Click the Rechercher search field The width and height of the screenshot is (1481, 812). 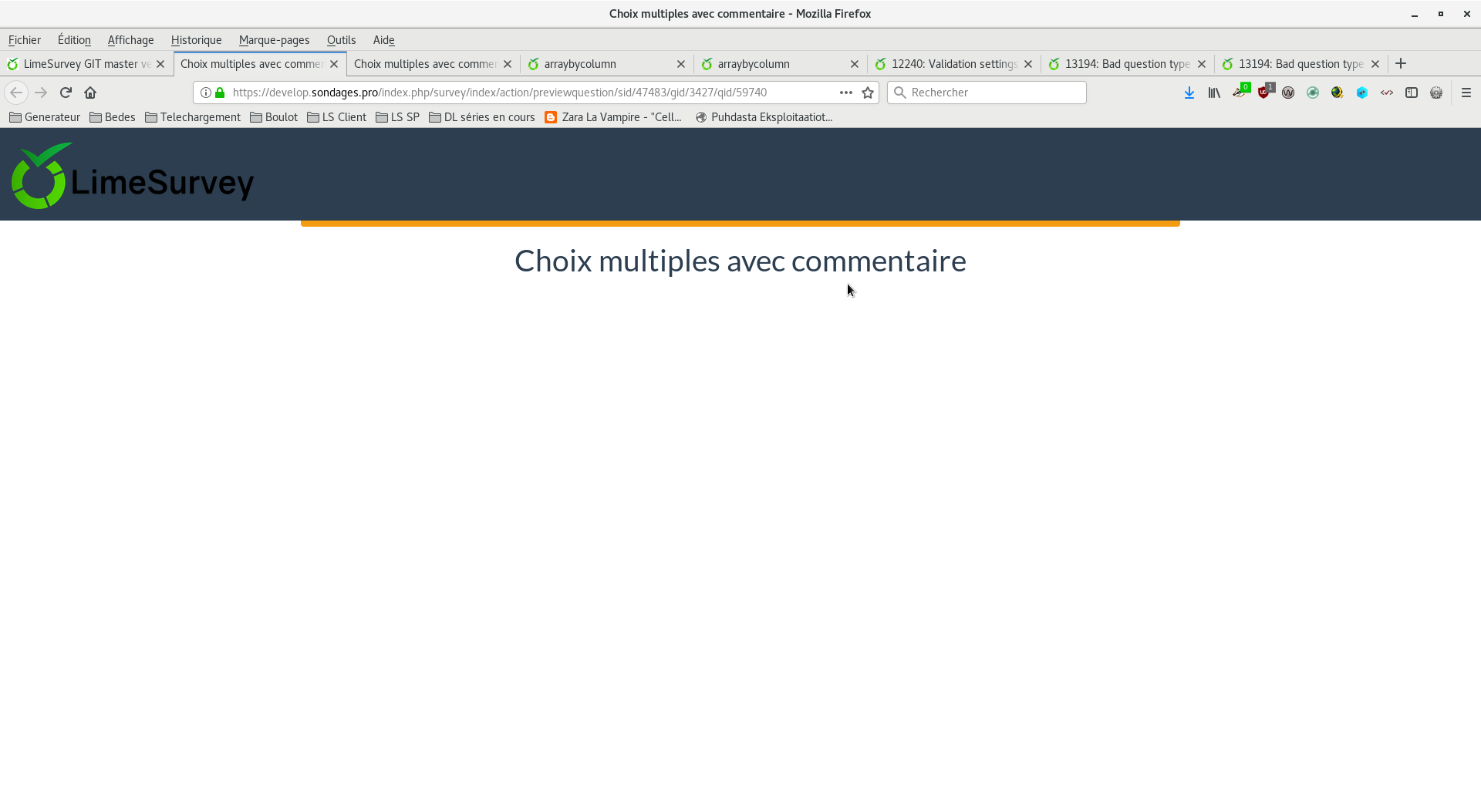click(x=987, y=93)
